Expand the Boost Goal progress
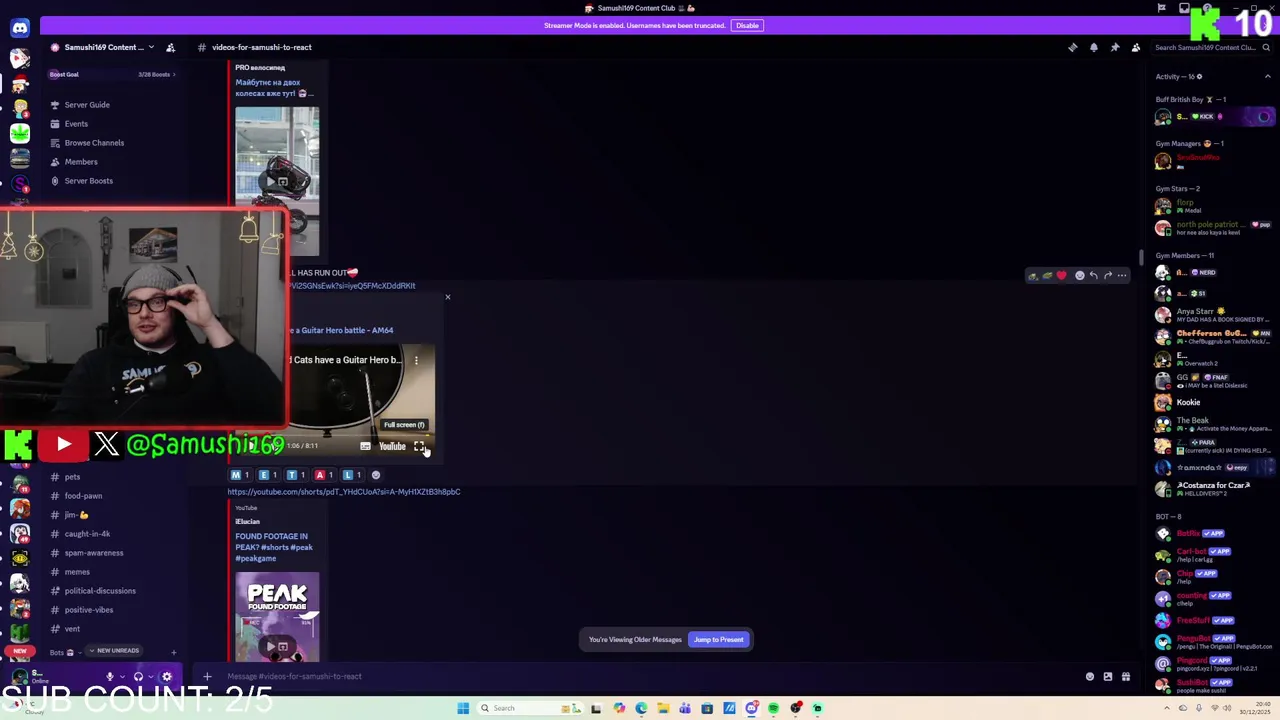This screenshot has width=1280, height=720. click(112, 74)
